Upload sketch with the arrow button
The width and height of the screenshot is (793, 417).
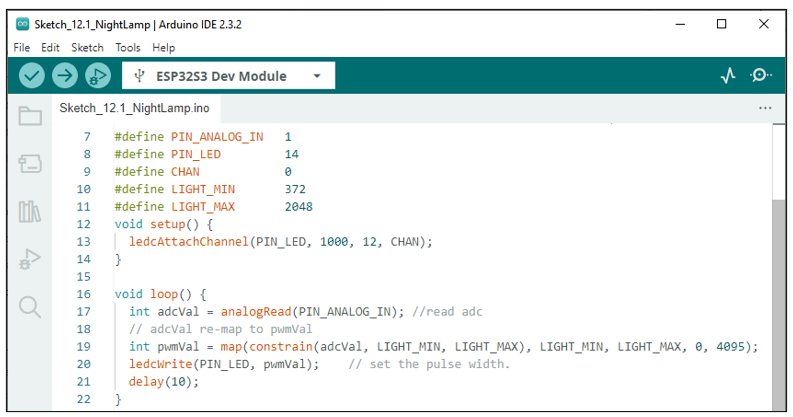64,76
